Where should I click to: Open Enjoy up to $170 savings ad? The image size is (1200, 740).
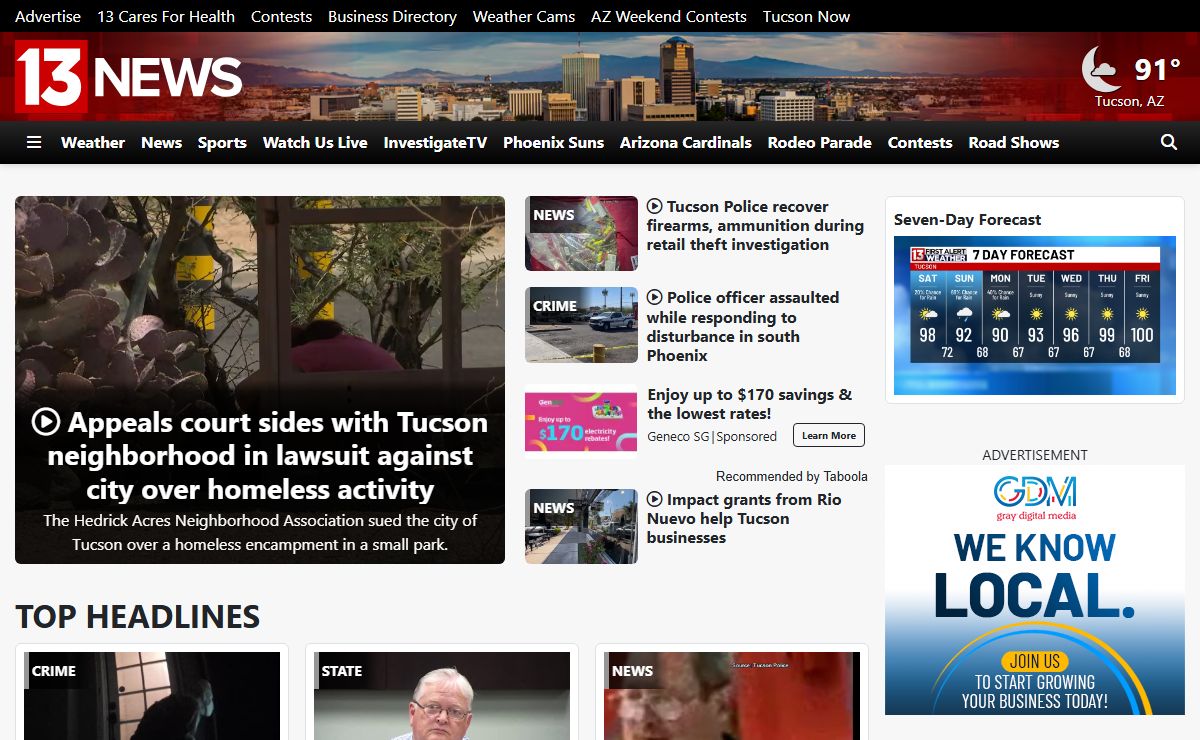point(750,404)
